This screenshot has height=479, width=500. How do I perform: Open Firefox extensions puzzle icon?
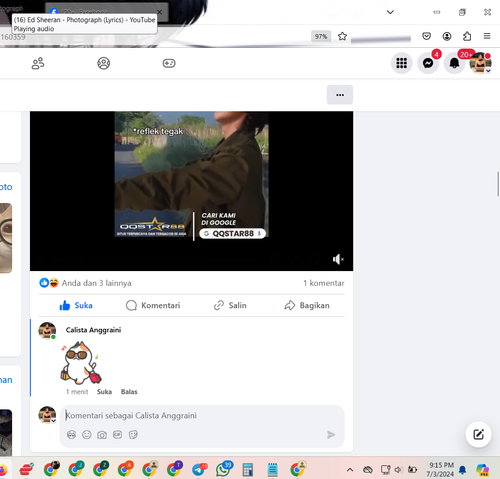click(467, 36)
